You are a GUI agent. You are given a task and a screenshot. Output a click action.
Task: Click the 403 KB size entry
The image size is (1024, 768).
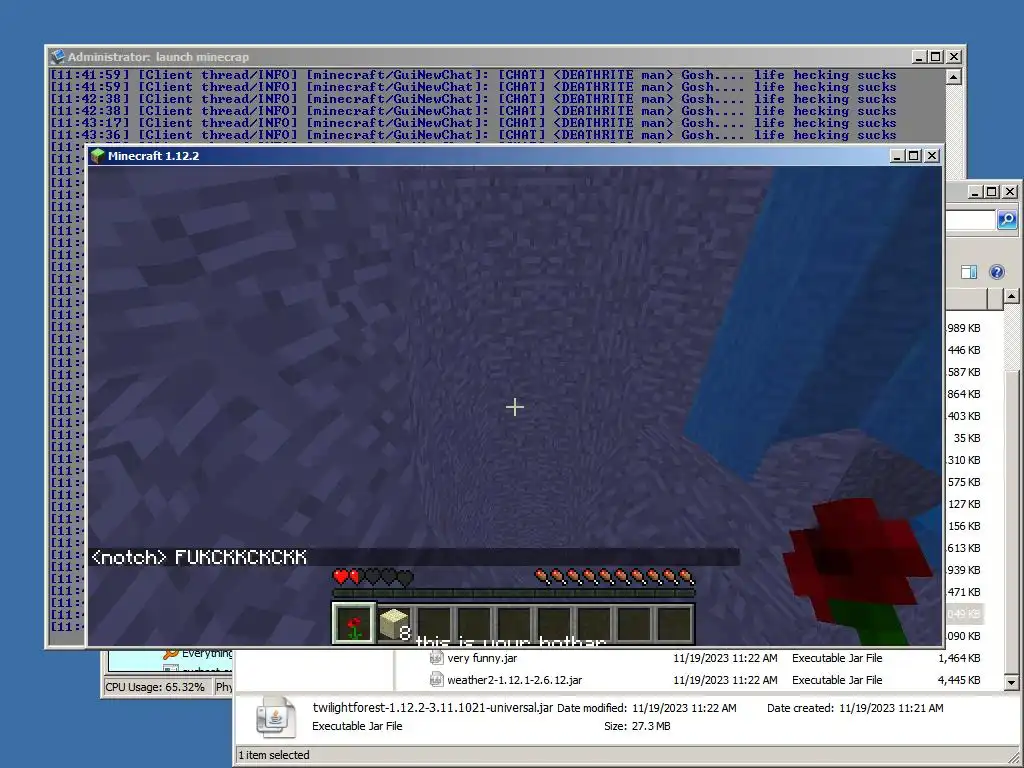(965, 416)
